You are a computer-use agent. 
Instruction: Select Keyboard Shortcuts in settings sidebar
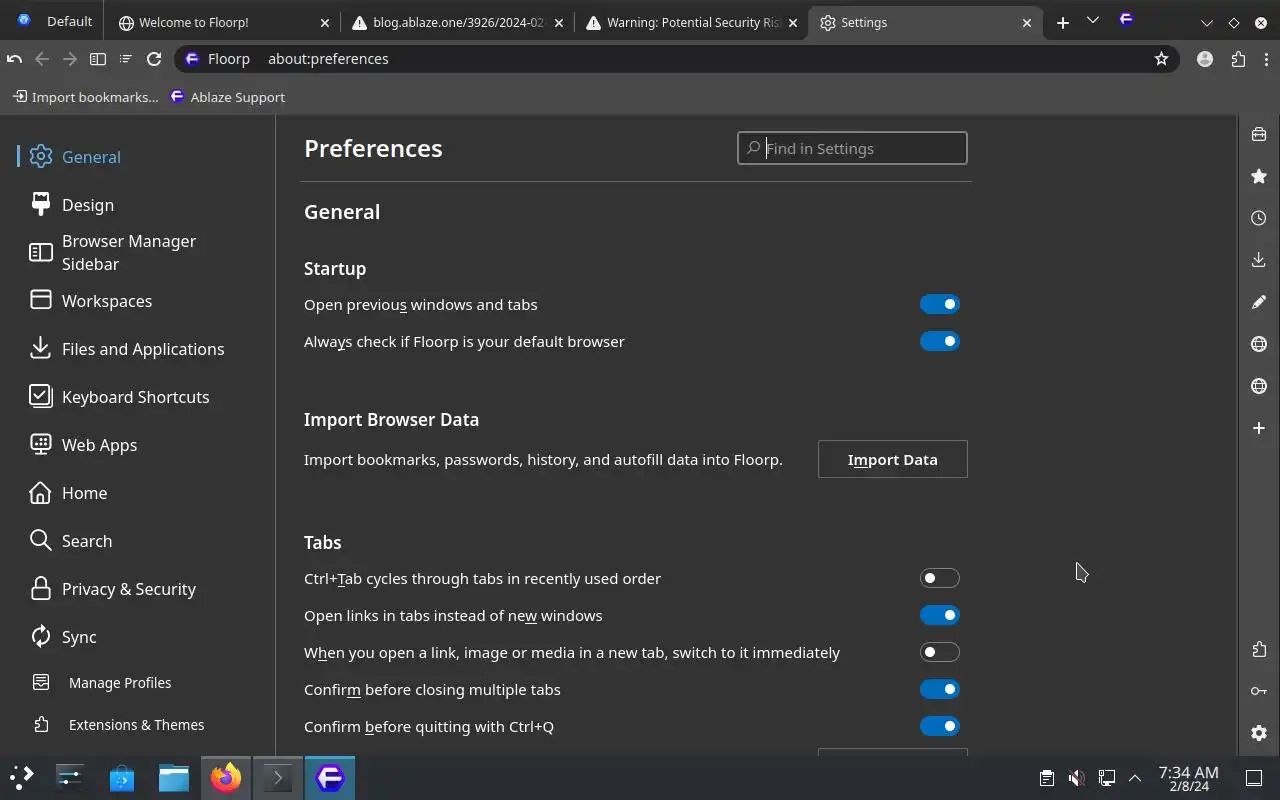(135, 397)
